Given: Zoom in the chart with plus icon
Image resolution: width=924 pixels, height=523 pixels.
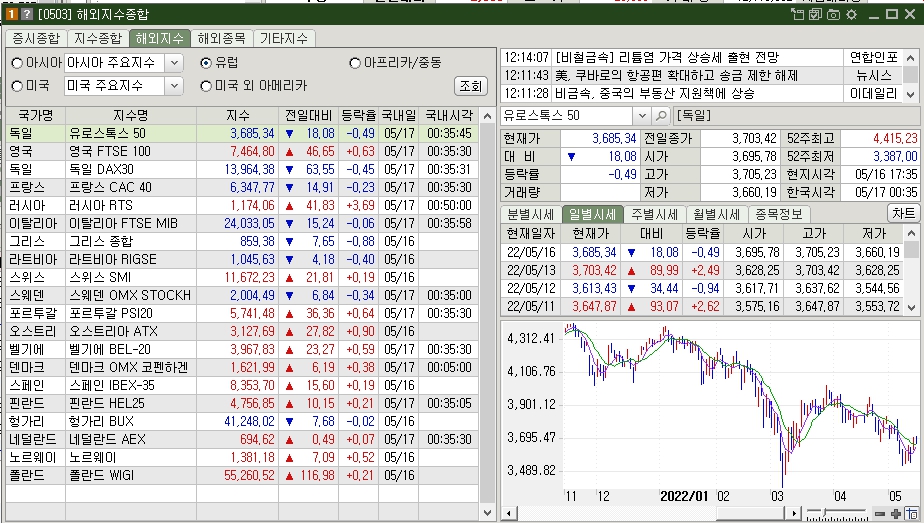Looking at the screenshot, I should (896, 514).
